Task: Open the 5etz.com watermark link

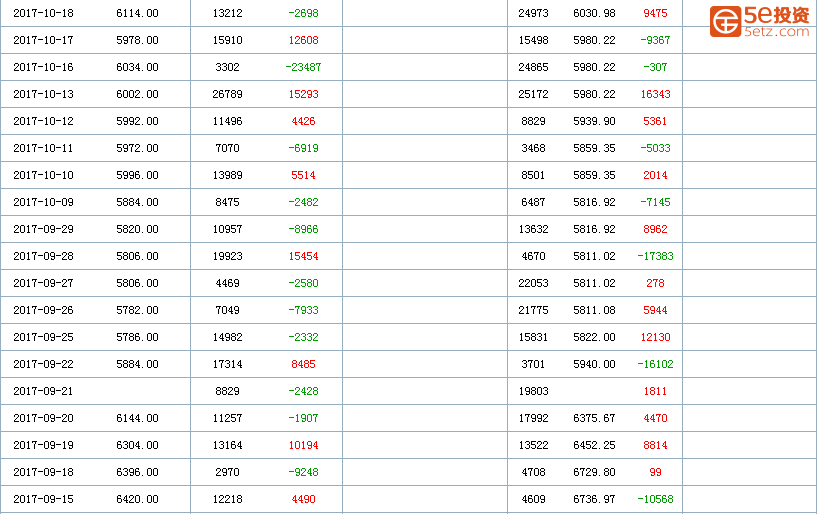Action: click(x=776, y=32)
